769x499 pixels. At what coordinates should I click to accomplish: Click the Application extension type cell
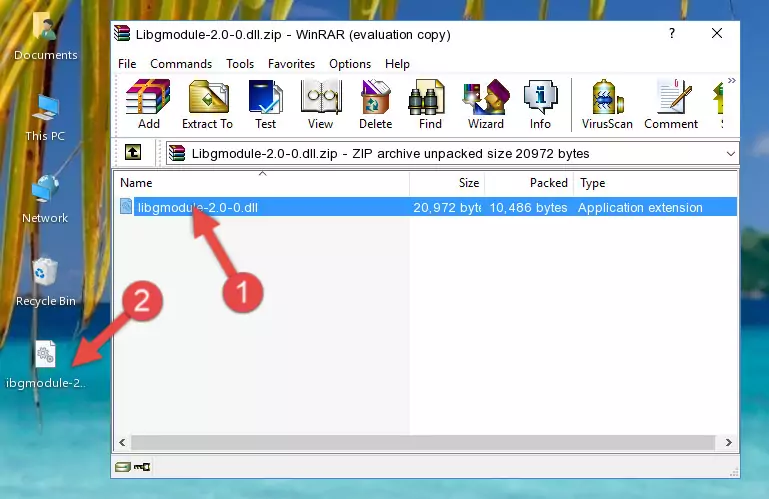(640, 208)
